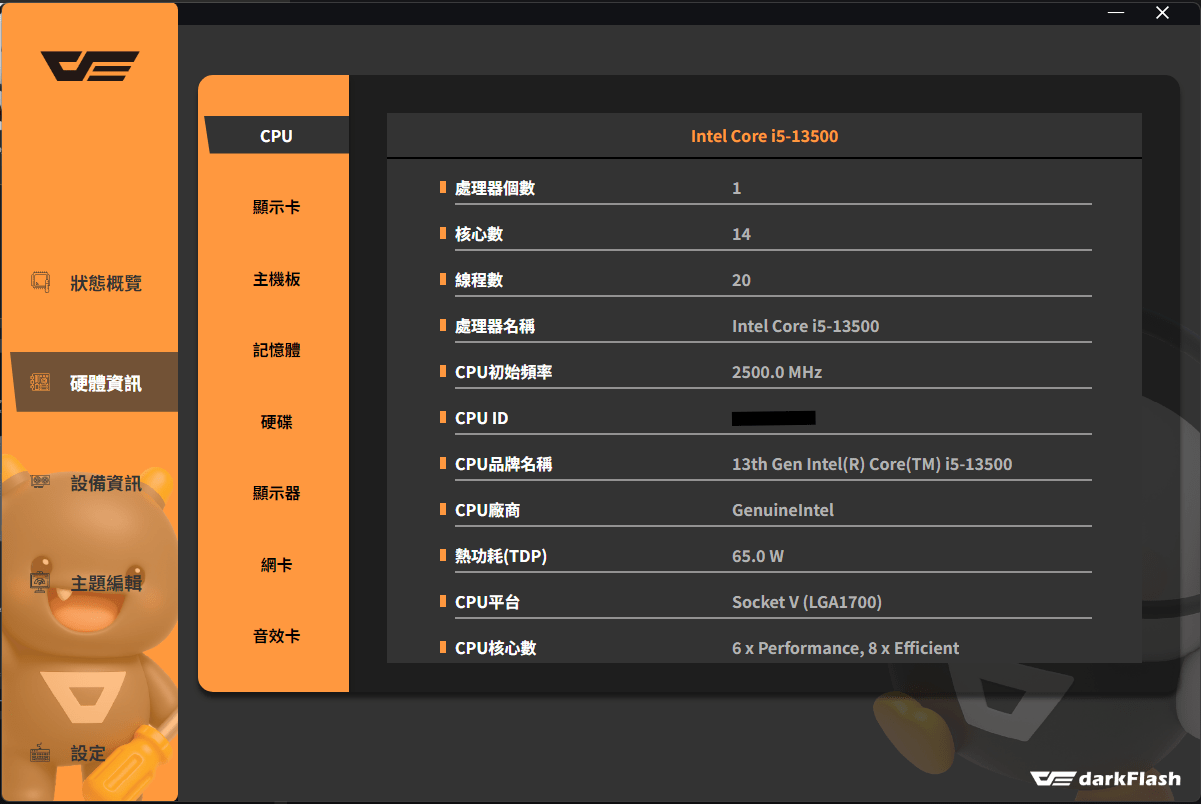Click the CPU ID label
Viewport: 1201px width, 804px height.
[x=481, y=418]
